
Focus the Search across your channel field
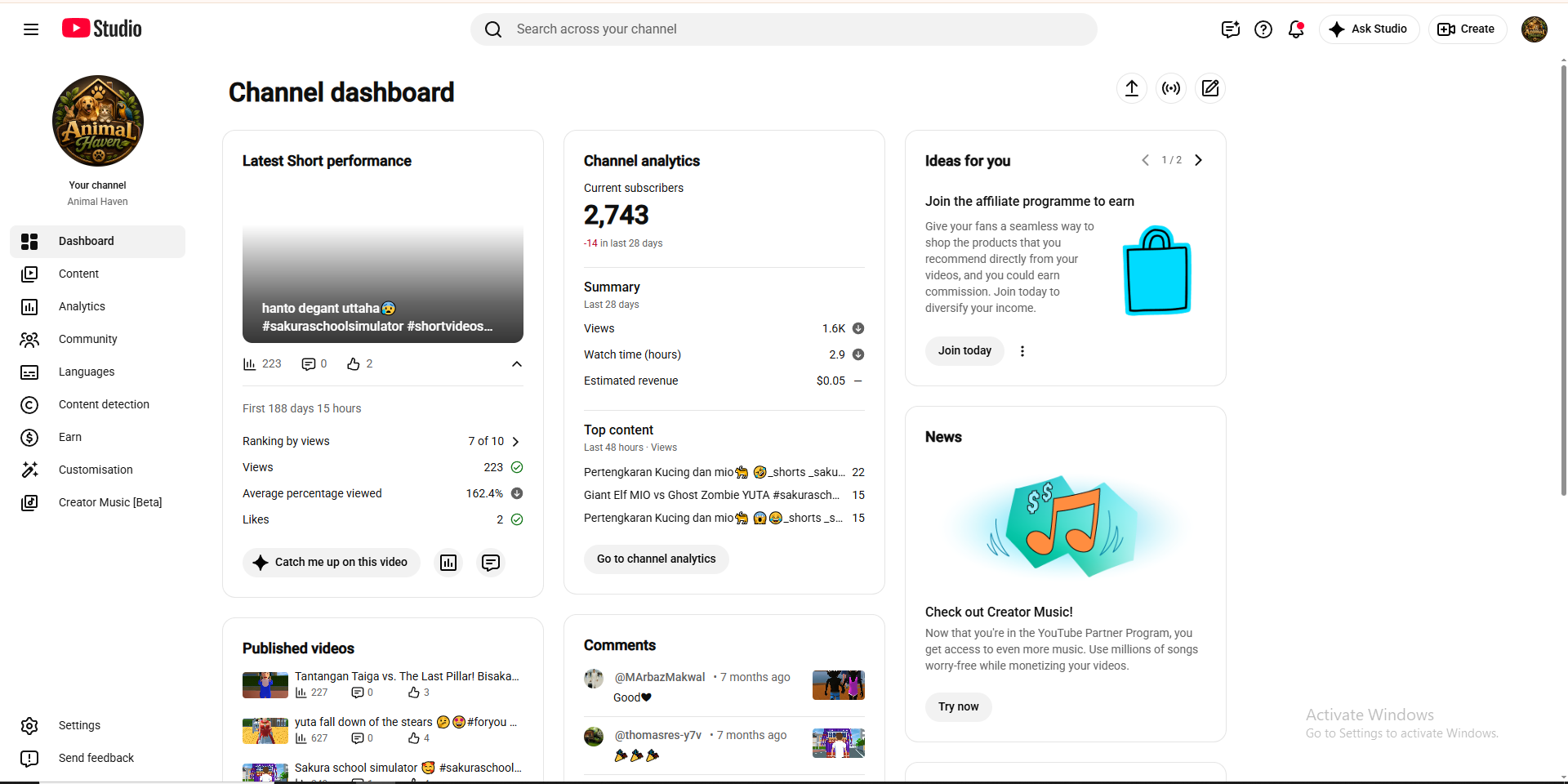[x=784, y=29]
